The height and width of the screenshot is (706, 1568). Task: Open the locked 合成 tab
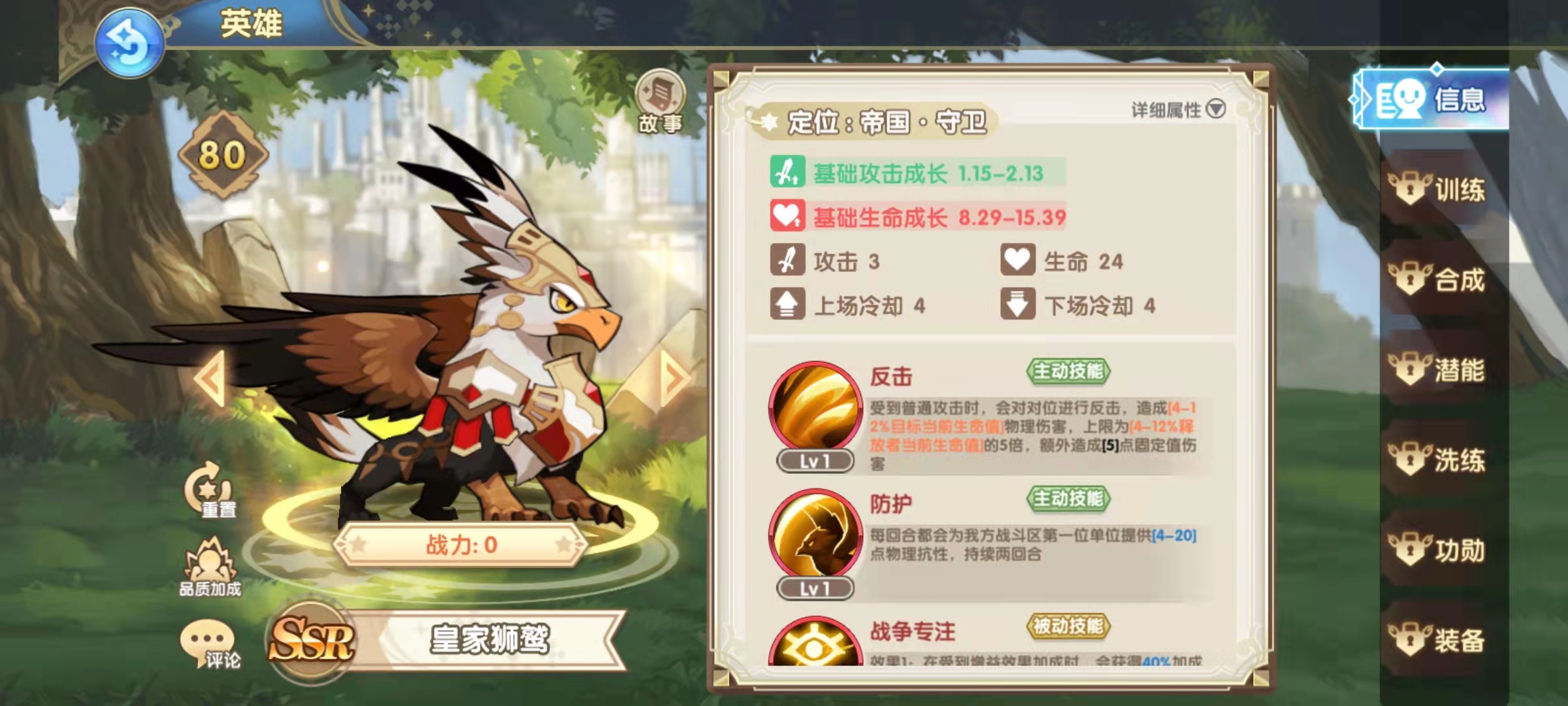point(1437,280)
